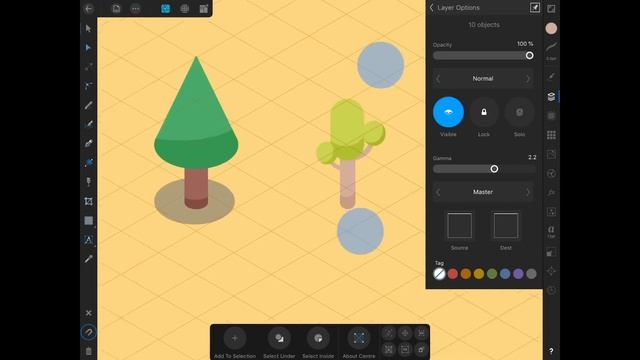The height and width of the screenshot is (360, 640).
Task: Select the Colour Picker eyedropper tool
Action: pyautogui.click(x=88, y=259)
